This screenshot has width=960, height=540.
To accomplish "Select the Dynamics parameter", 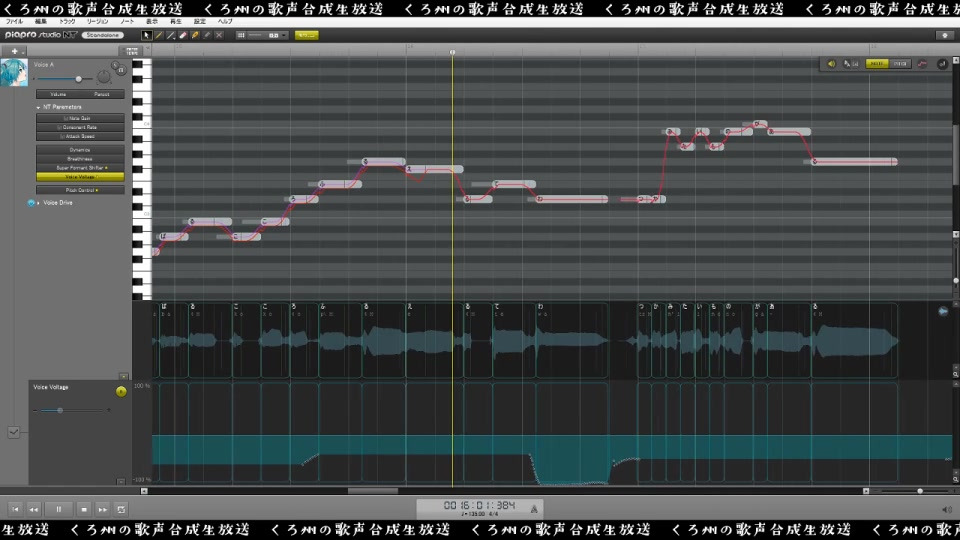I will click(80, 150).
